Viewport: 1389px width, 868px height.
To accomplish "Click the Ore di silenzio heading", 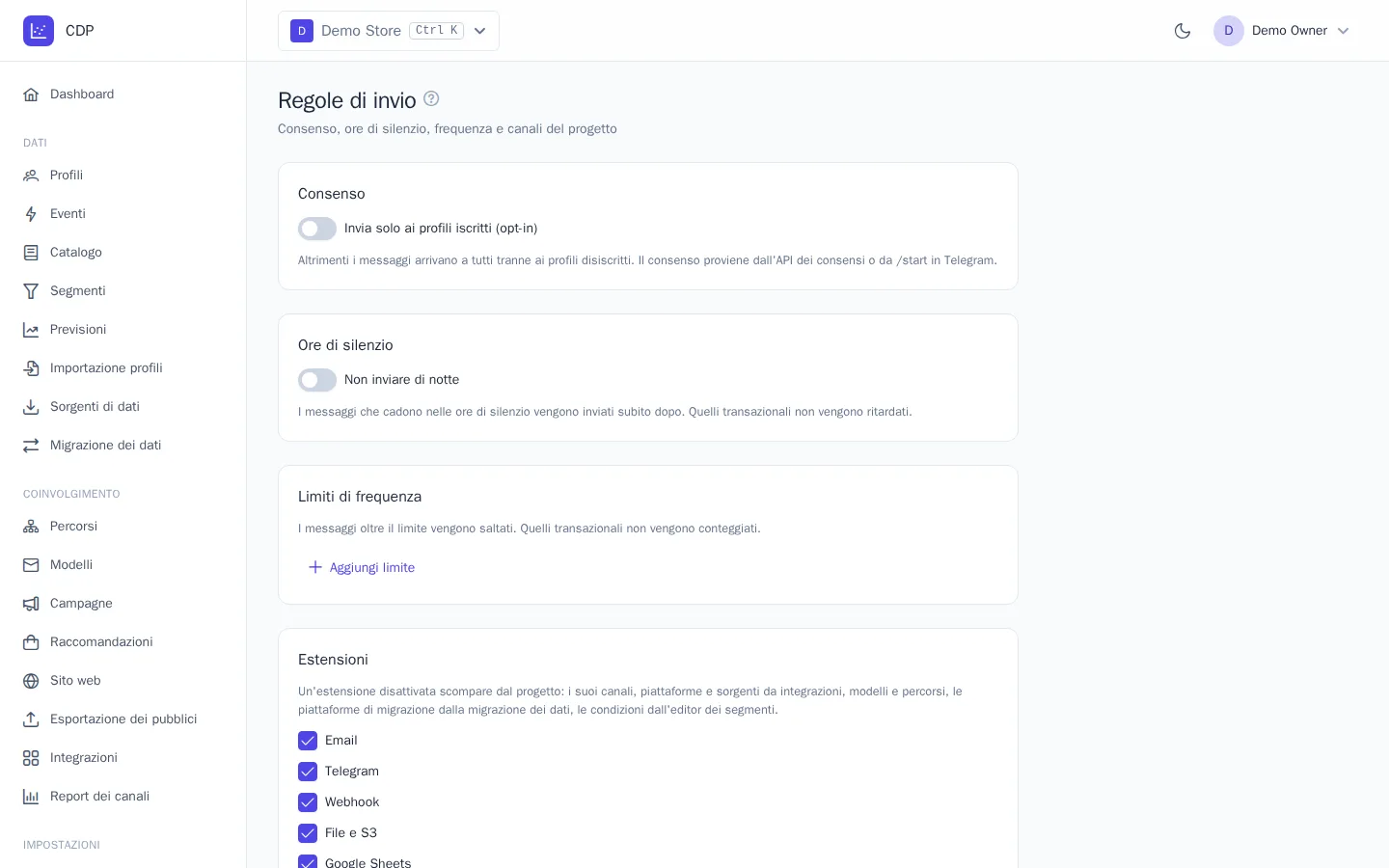I will click(345, 345).
